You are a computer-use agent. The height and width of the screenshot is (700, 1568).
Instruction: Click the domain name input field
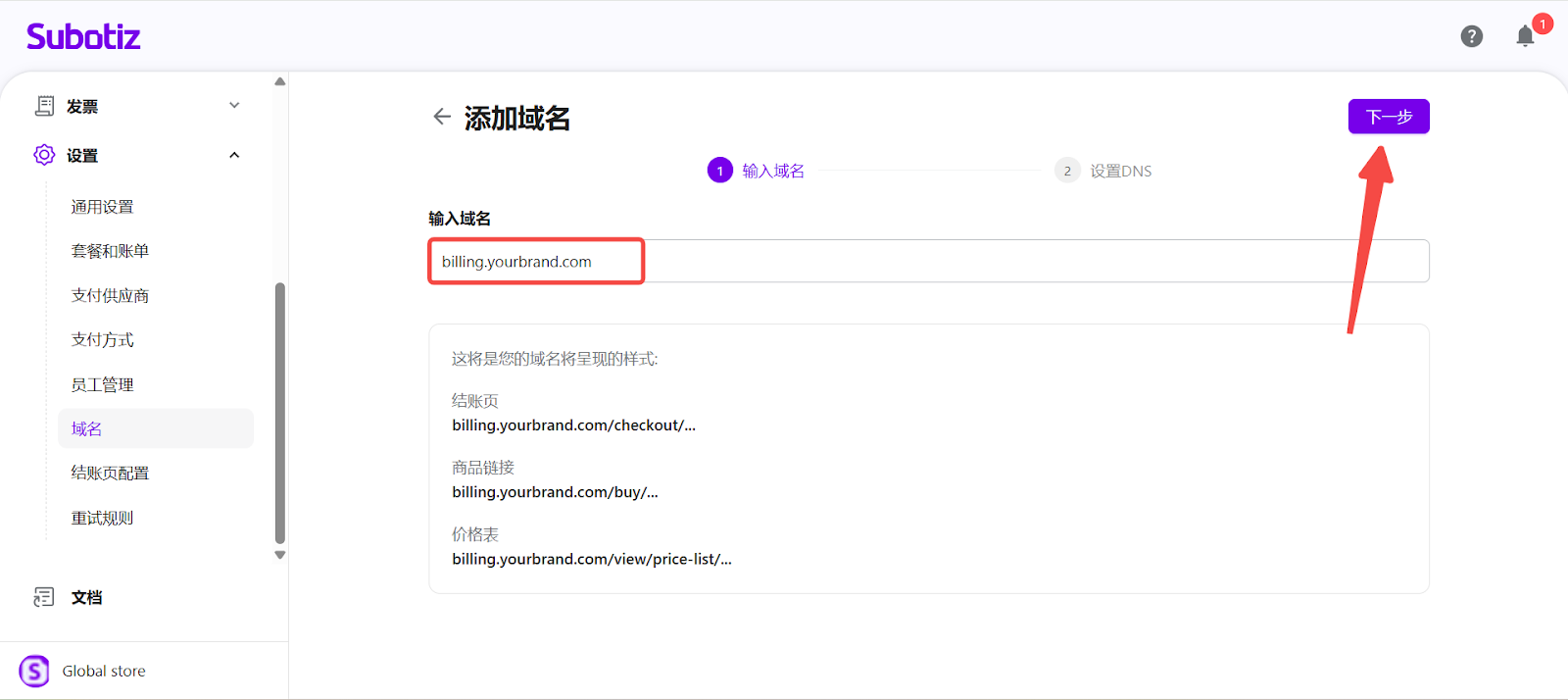pos(980,262)
